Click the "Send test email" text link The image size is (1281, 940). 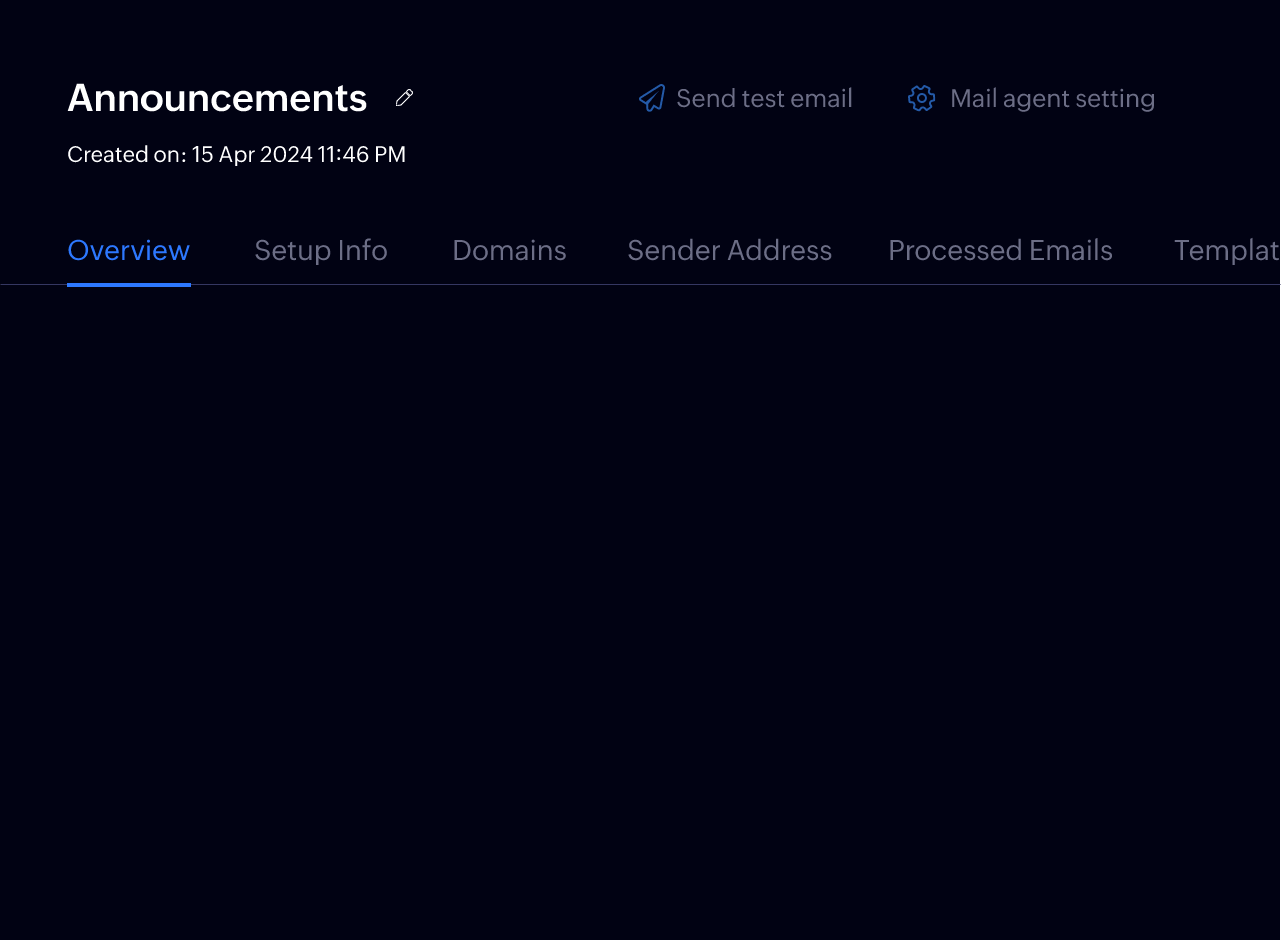click(x=764, y=99)
